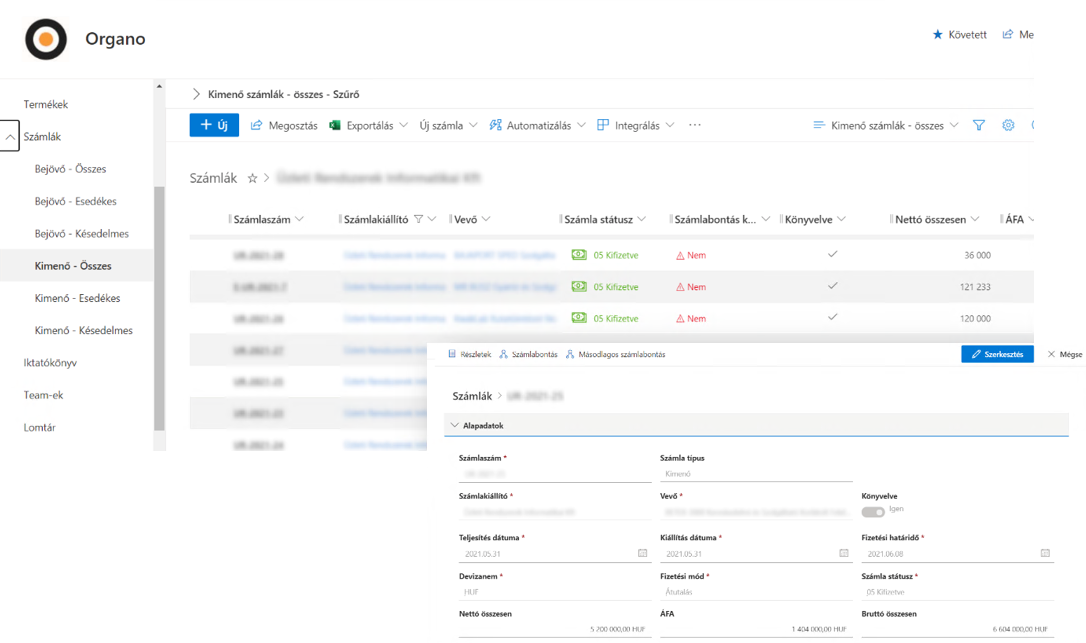Click the Követett star icon

(x=938, y=35)
